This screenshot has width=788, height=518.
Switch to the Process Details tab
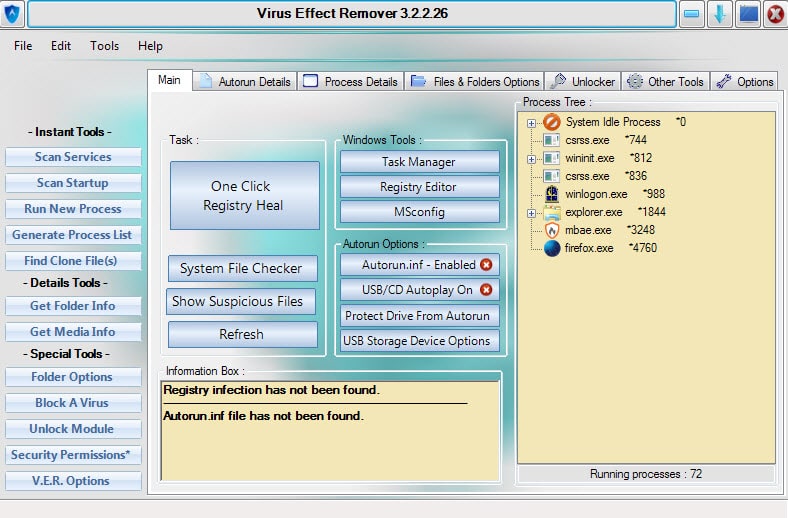pyautogui.click(x=350, y=82)
